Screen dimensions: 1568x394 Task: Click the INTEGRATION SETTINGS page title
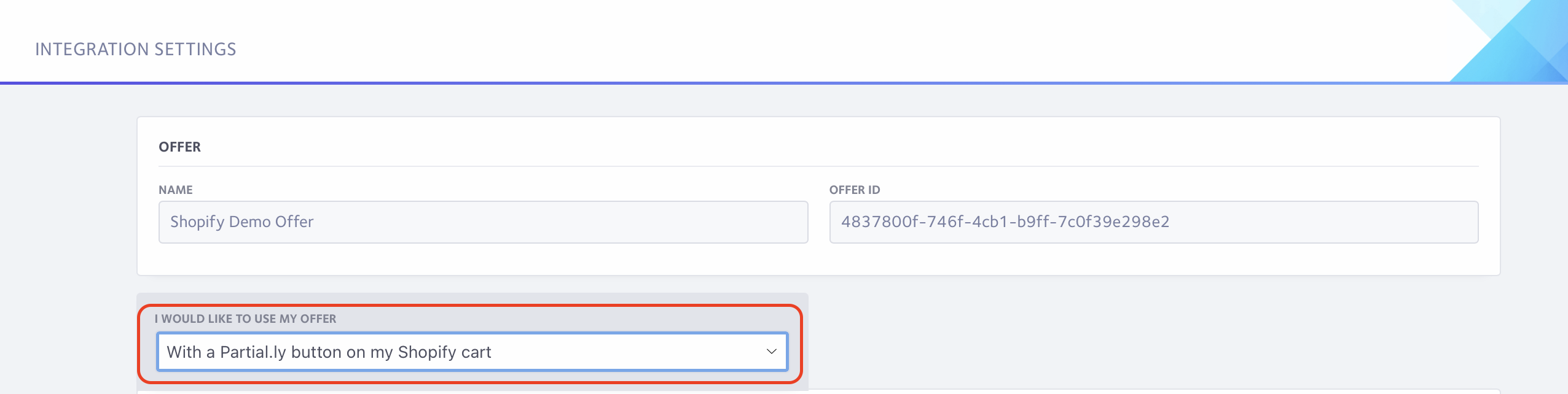[136, 48]
